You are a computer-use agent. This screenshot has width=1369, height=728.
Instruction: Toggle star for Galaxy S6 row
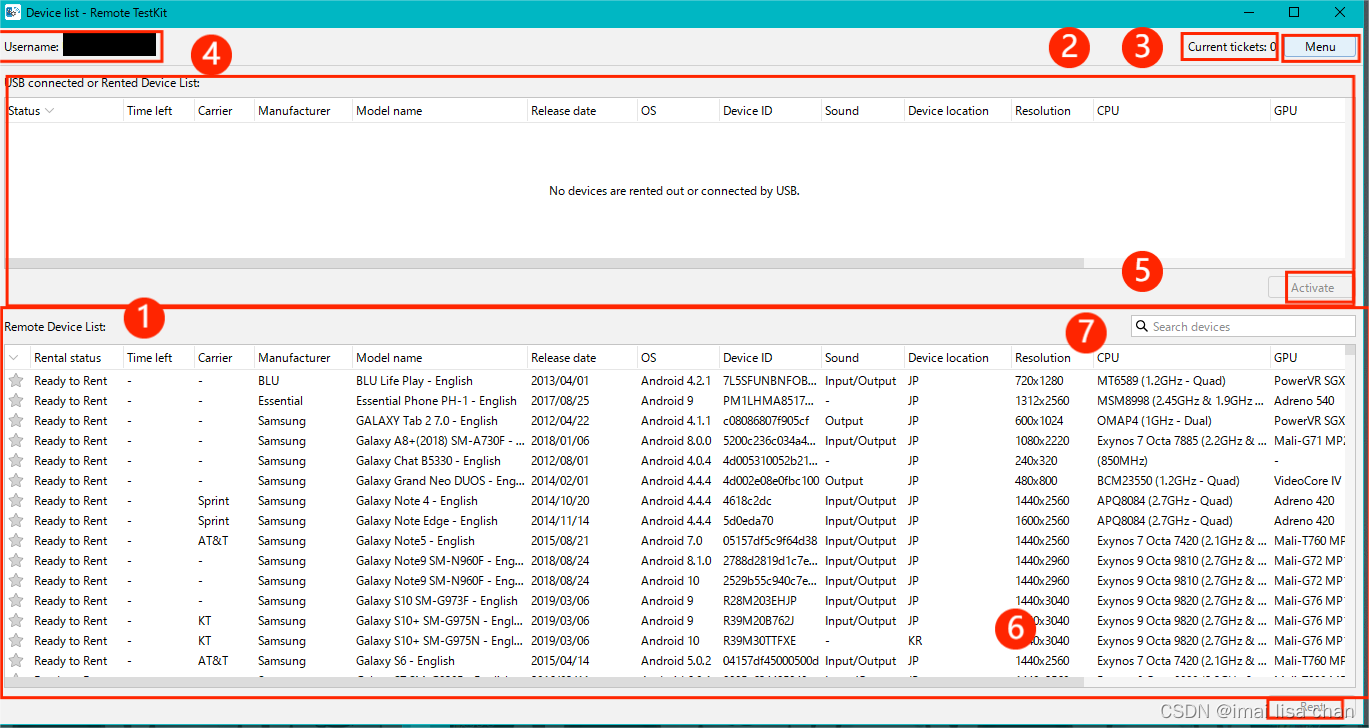pyautogui.click(x=16, y=660)
